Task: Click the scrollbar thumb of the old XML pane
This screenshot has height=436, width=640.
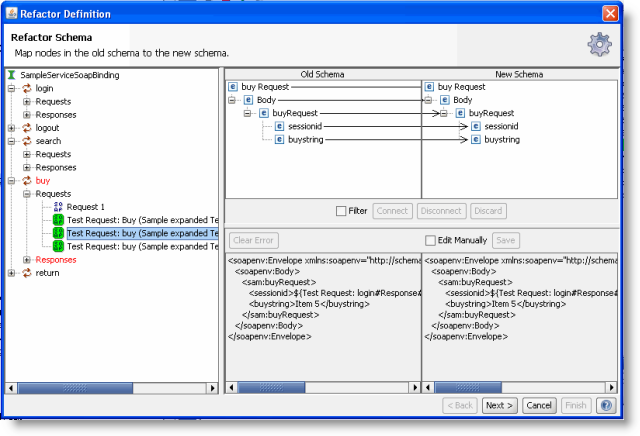Action: (271, 387)
